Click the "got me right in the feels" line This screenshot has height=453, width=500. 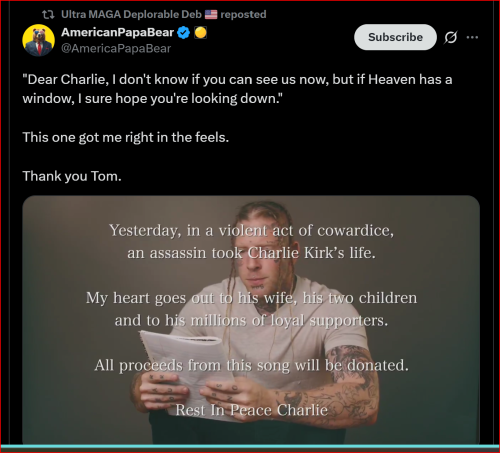tap(126, 137)
